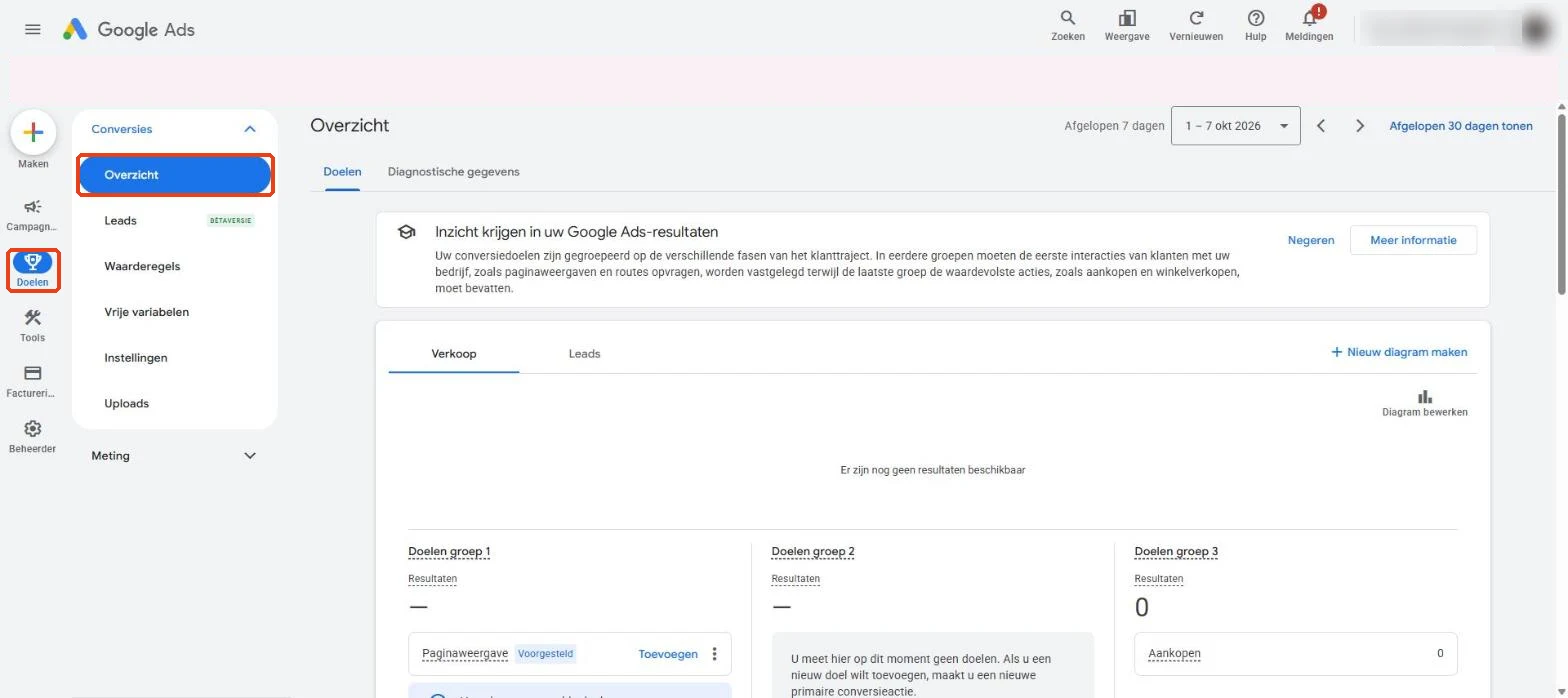Screen dimensions: 1568x698
Task: Click the Paginaweergave goal label
Action: click(465, 654)
